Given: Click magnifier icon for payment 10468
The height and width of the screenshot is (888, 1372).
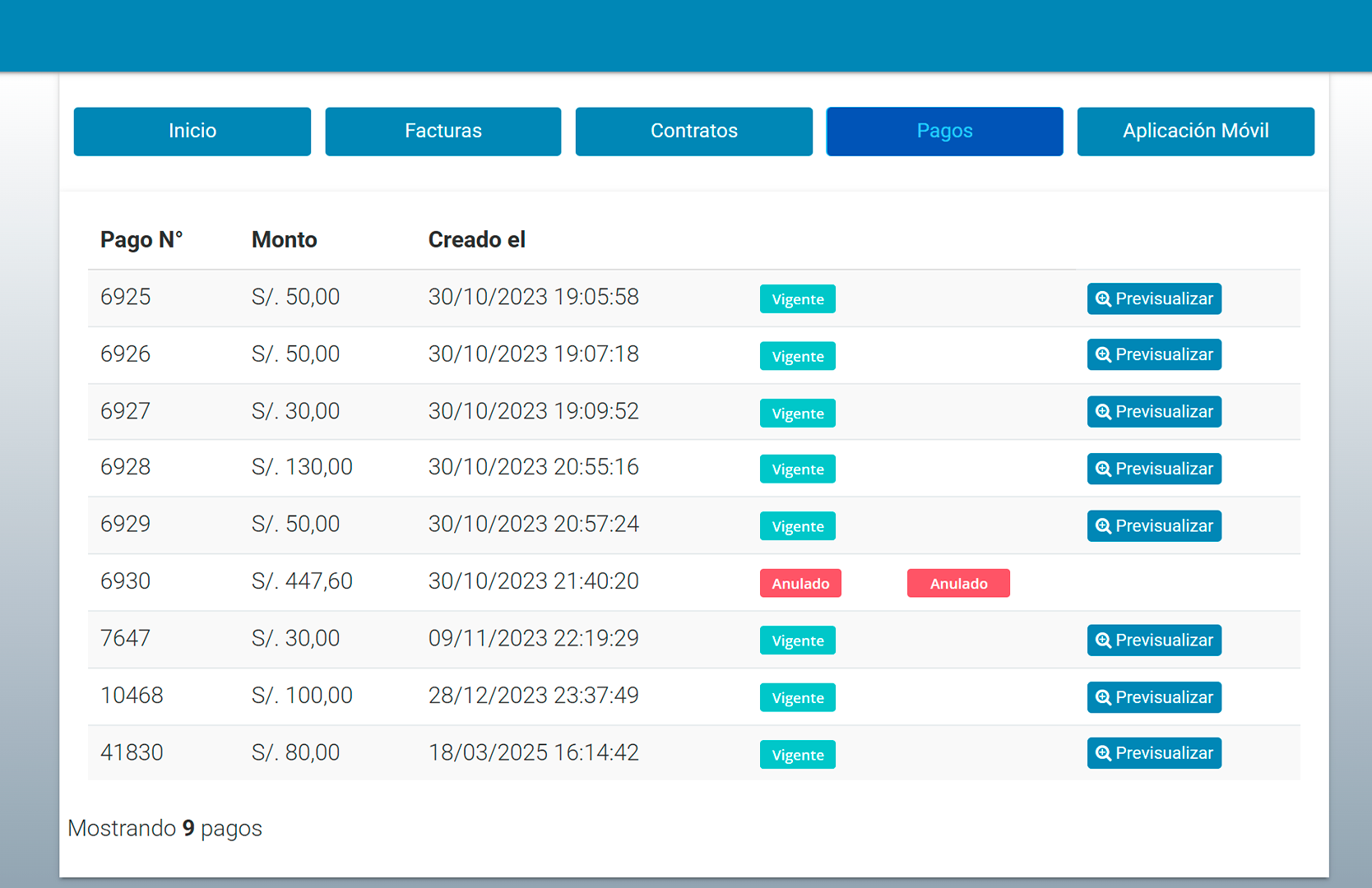Looking at the screenshot, I should (1103, 698).
